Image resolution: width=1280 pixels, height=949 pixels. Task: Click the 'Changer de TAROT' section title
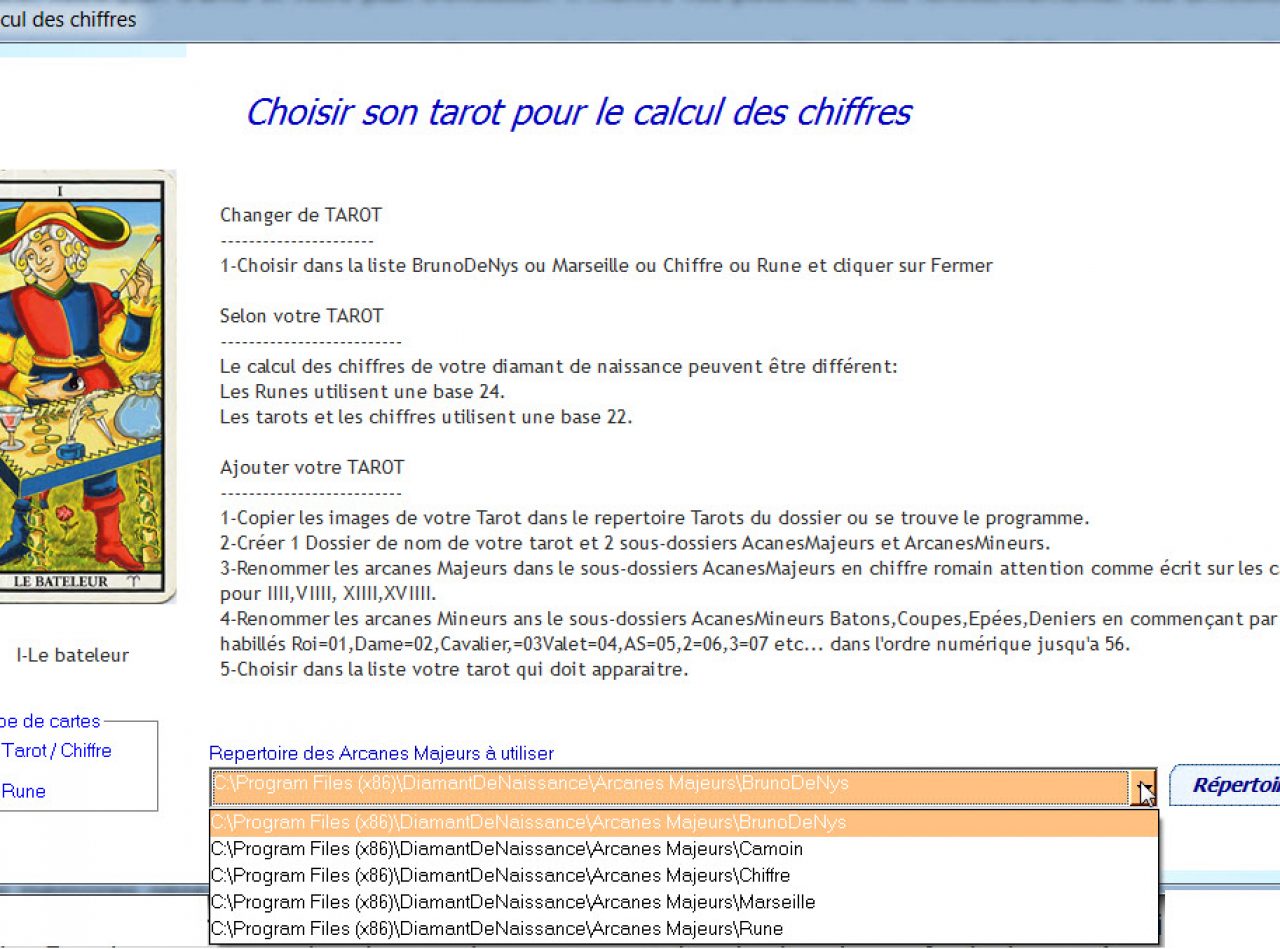tap(300, 216)
